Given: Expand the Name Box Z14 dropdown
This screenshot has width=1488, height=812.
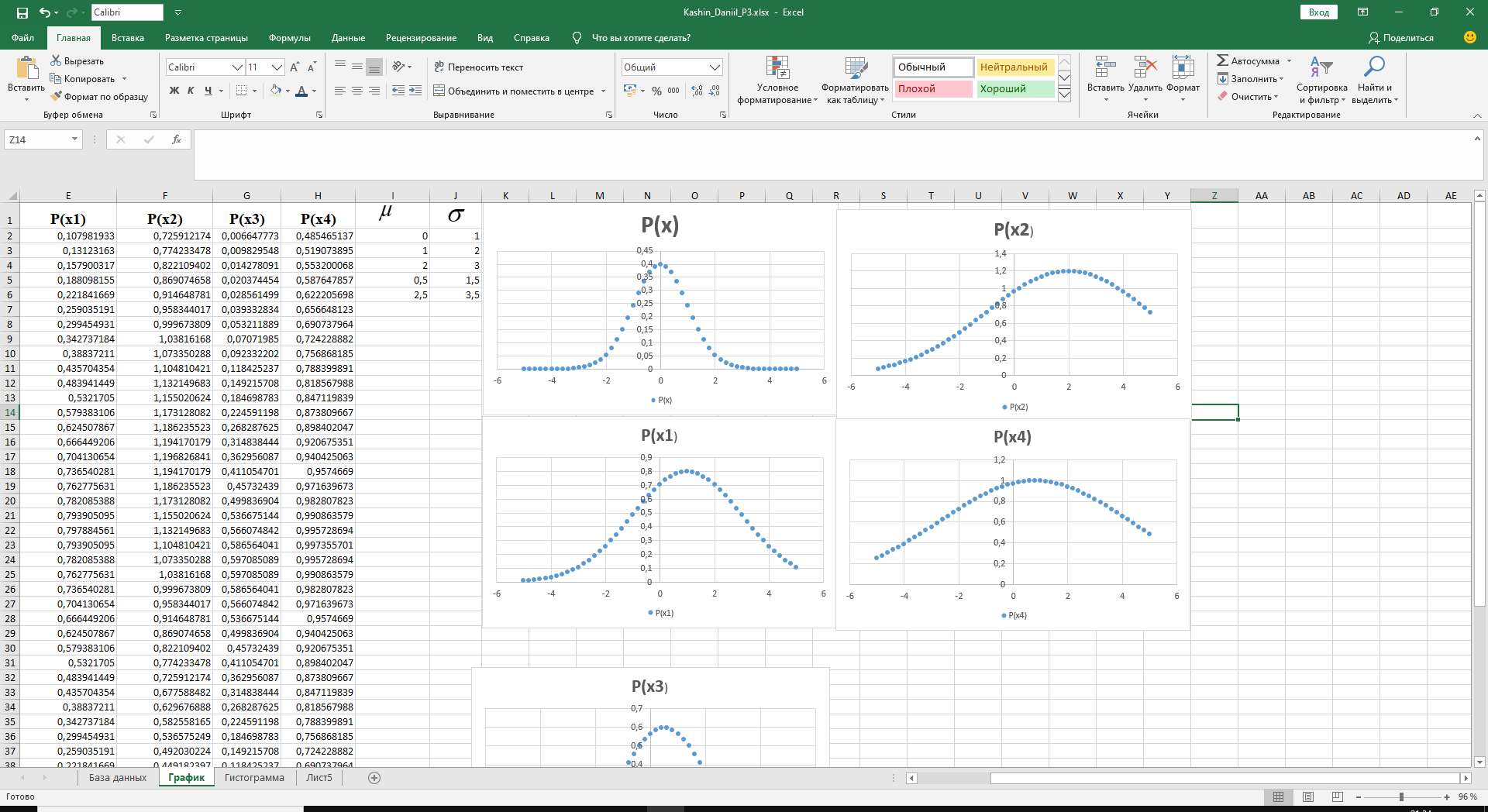Looking at the screenshot, I should [74, 139].
